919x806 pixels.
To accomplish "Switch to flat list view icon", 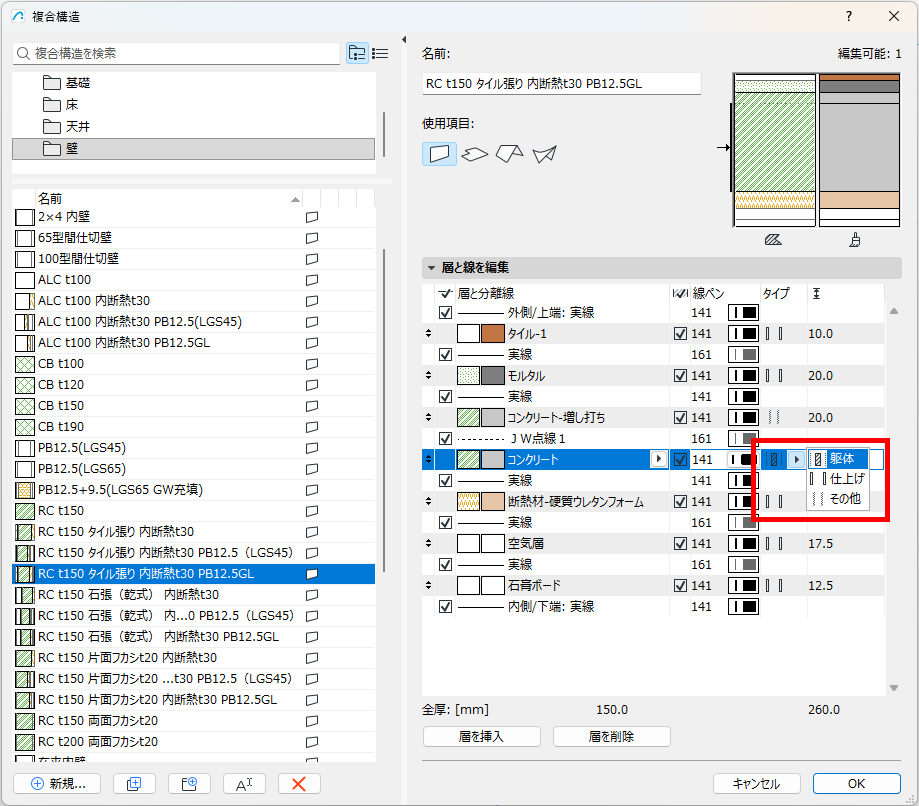I will (x=380, y=53).
